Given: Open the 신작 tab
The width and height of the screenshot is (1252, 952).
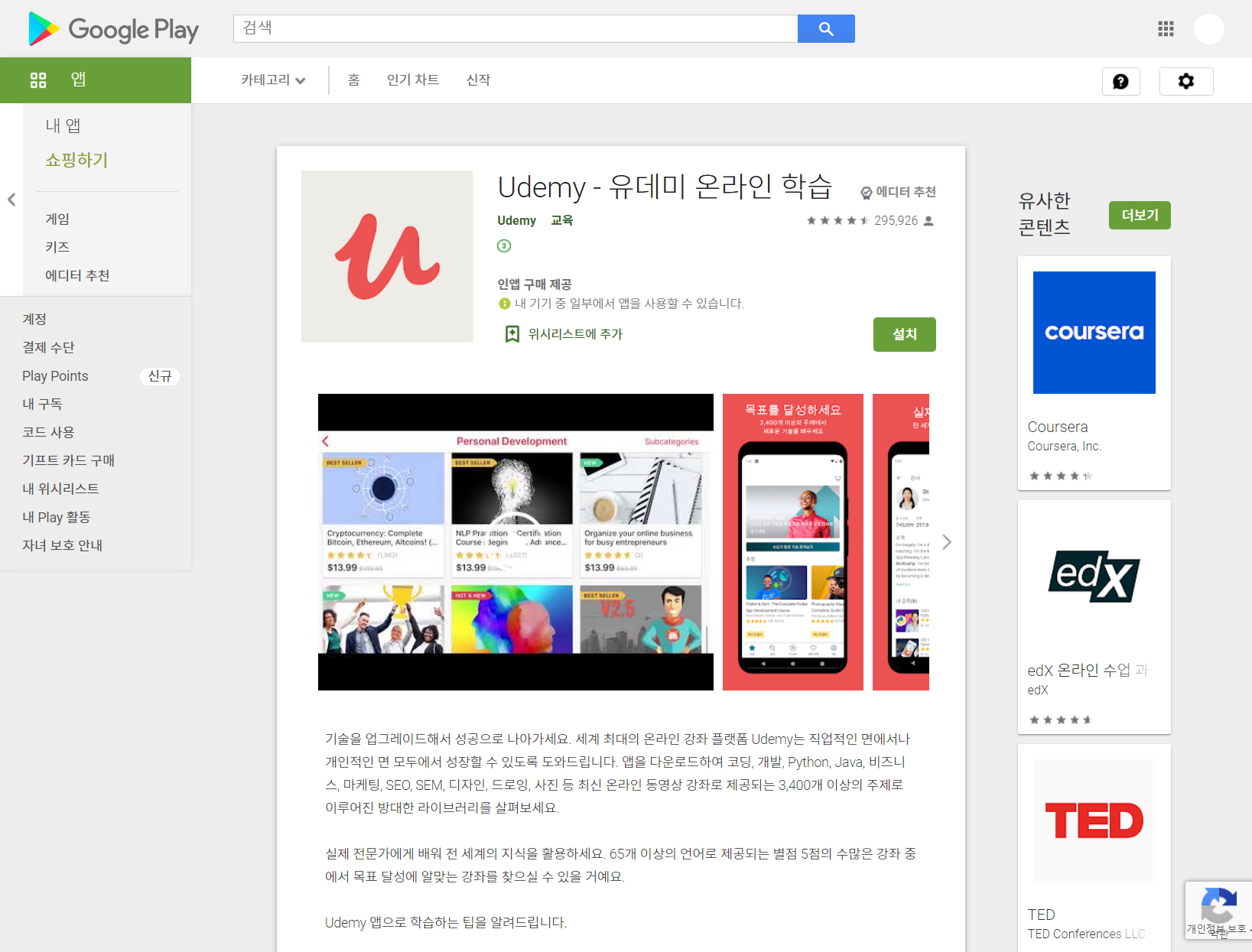Looking at the screenshot, I should pyautogui.click(x=479, y=80).
